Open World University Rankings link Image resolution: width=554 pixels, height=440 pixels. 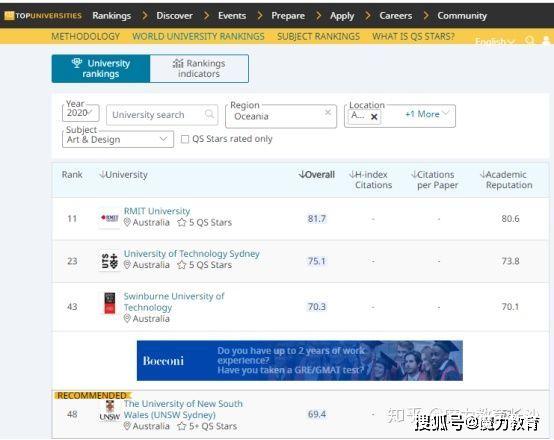point(198,36)
